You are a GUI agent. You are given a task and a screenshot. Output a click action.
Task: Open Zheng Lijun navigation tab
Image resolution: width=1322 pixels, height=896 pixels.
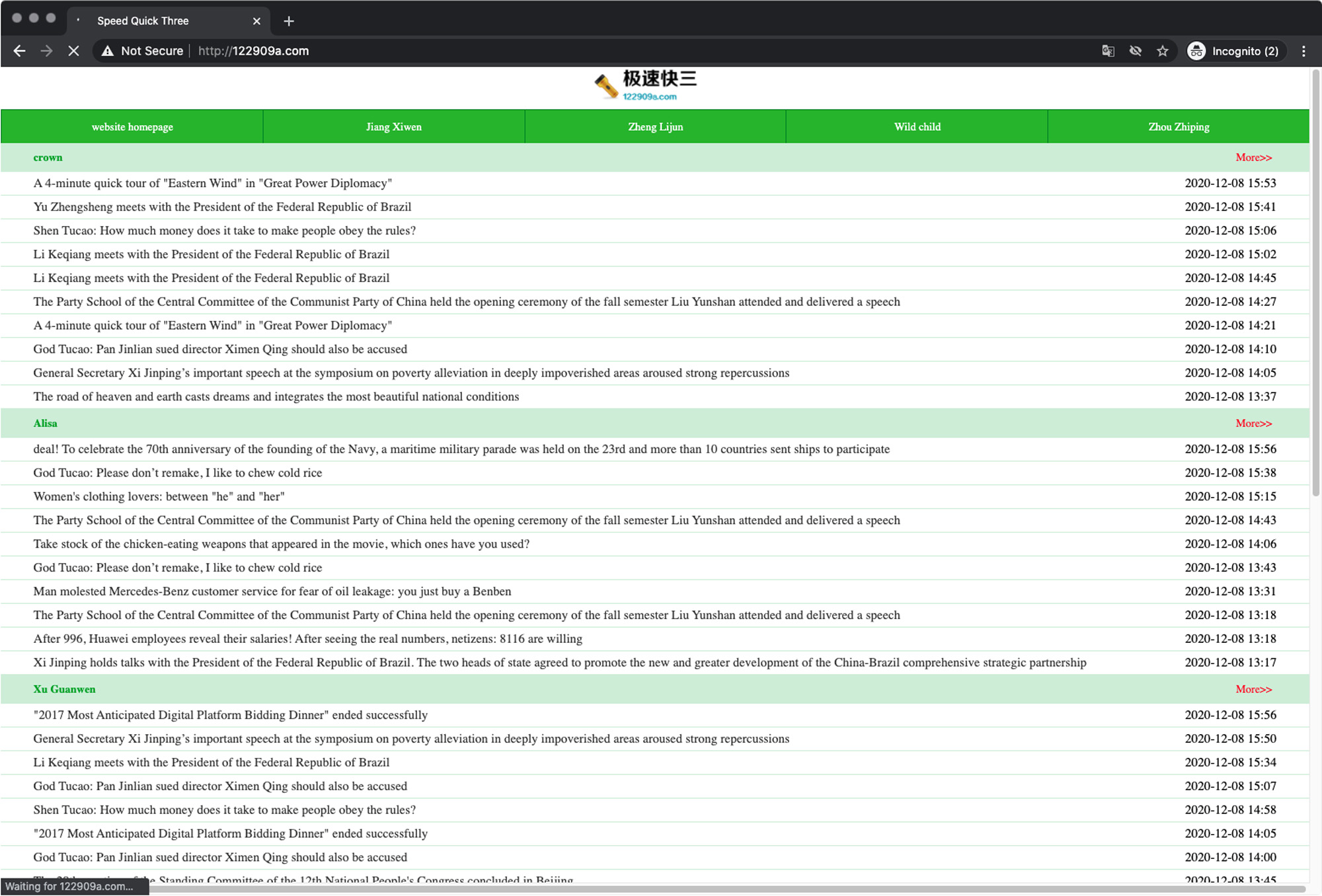coord(655,127)
